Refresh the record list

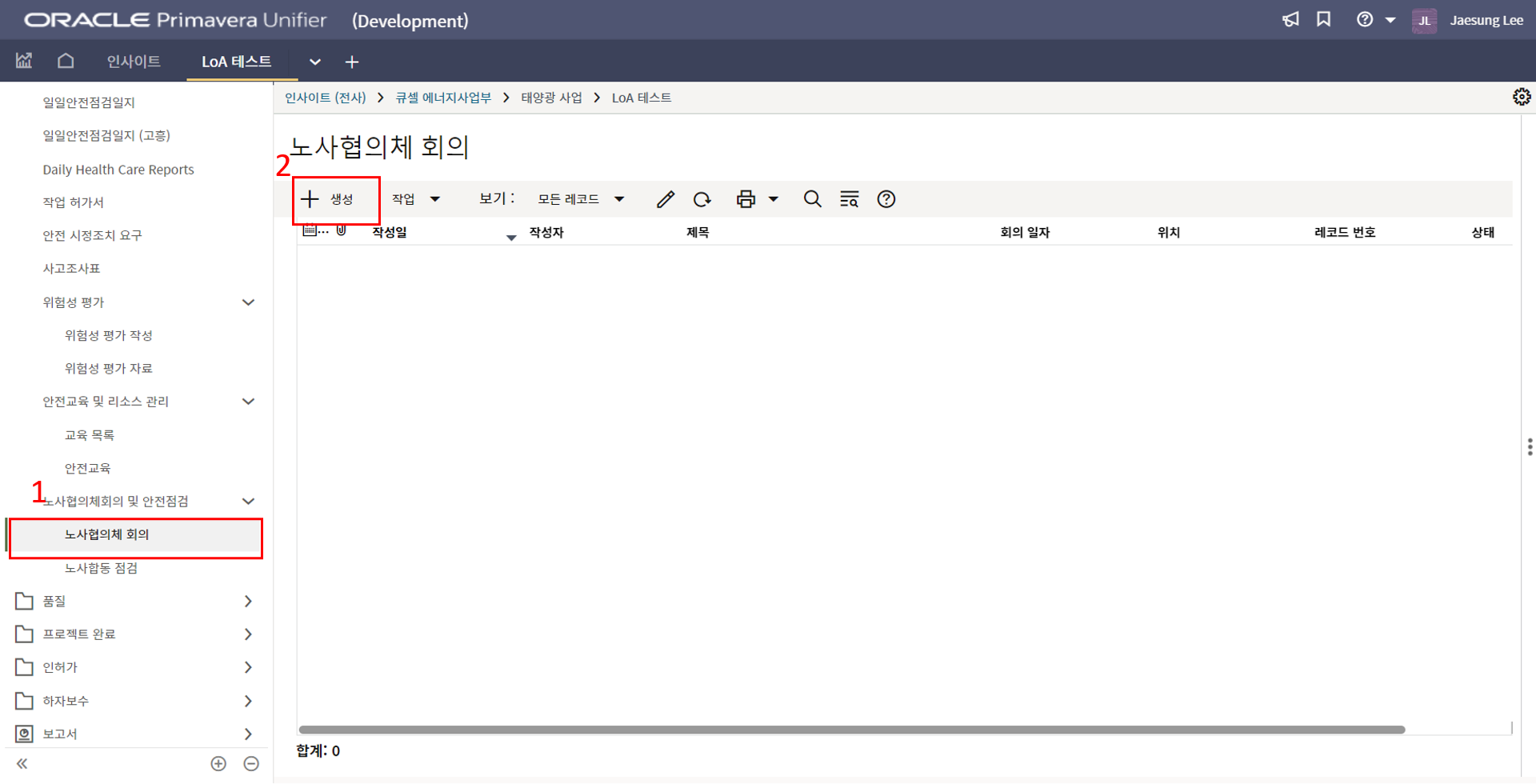(x=702, y=199)
